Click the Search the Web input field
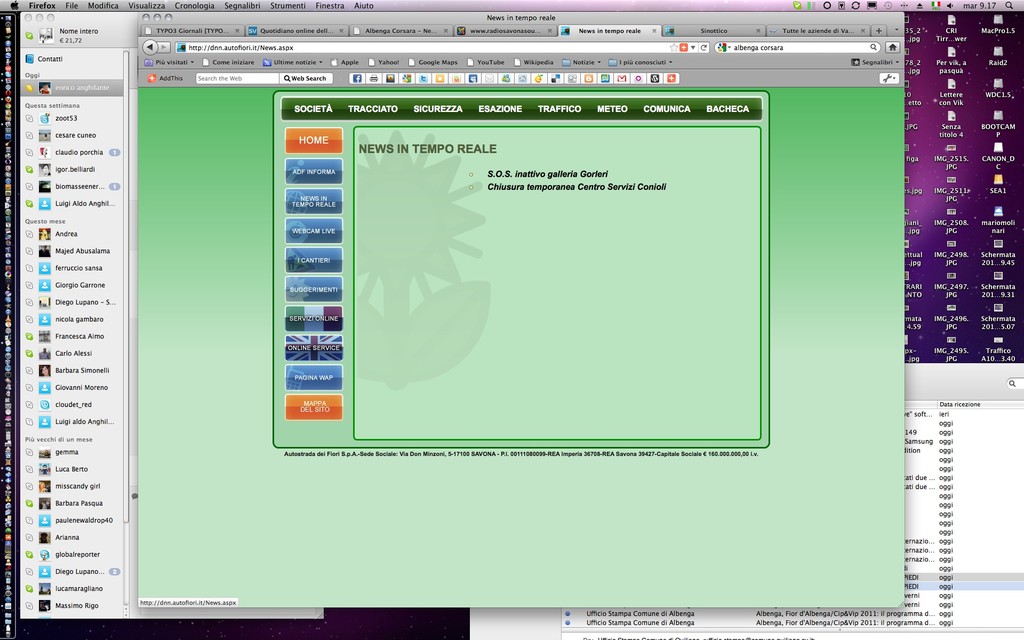1024x640 pixels. [x=236, y=78]
